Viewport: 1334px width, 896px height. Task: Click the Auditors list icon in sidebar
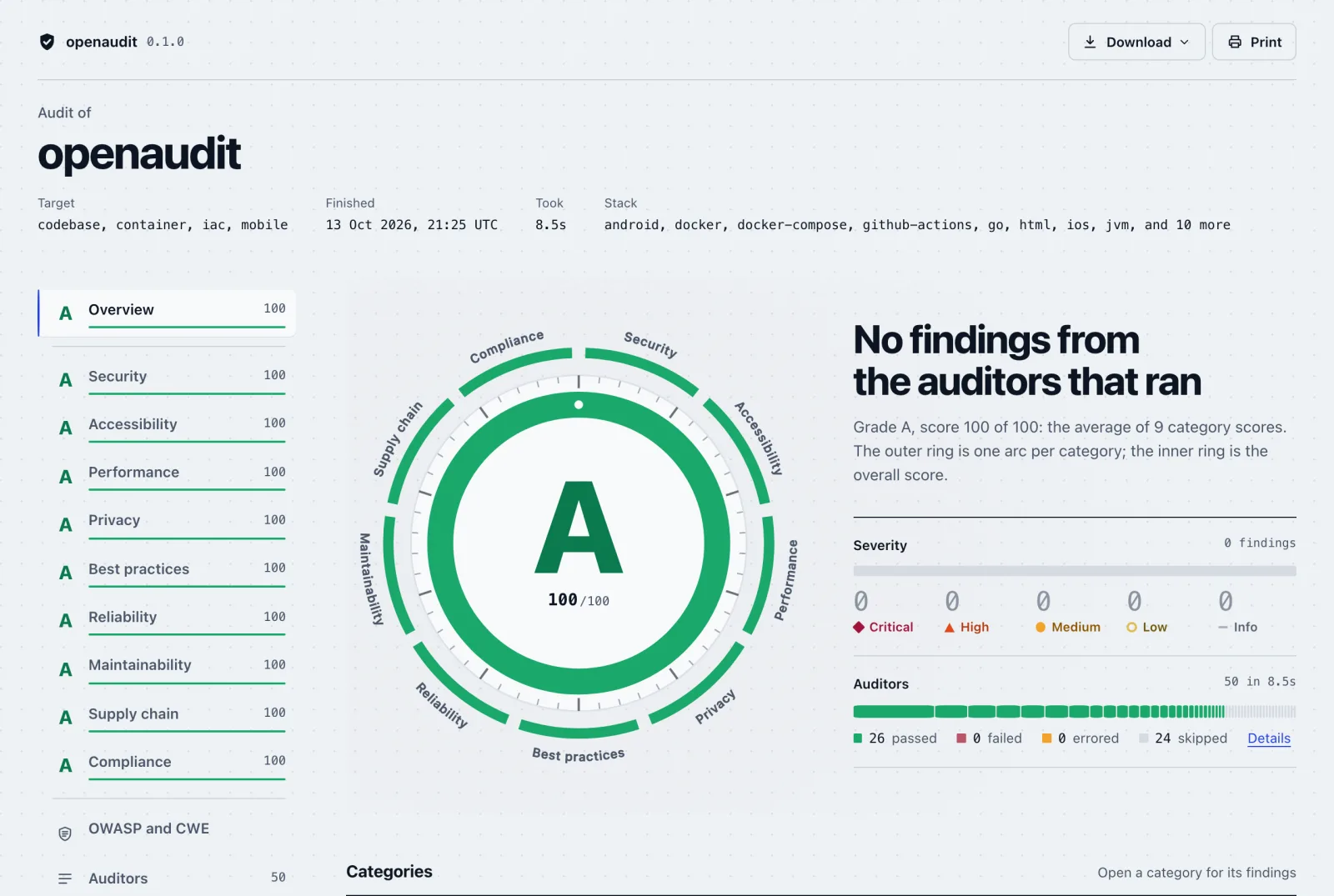click(65, 878)
